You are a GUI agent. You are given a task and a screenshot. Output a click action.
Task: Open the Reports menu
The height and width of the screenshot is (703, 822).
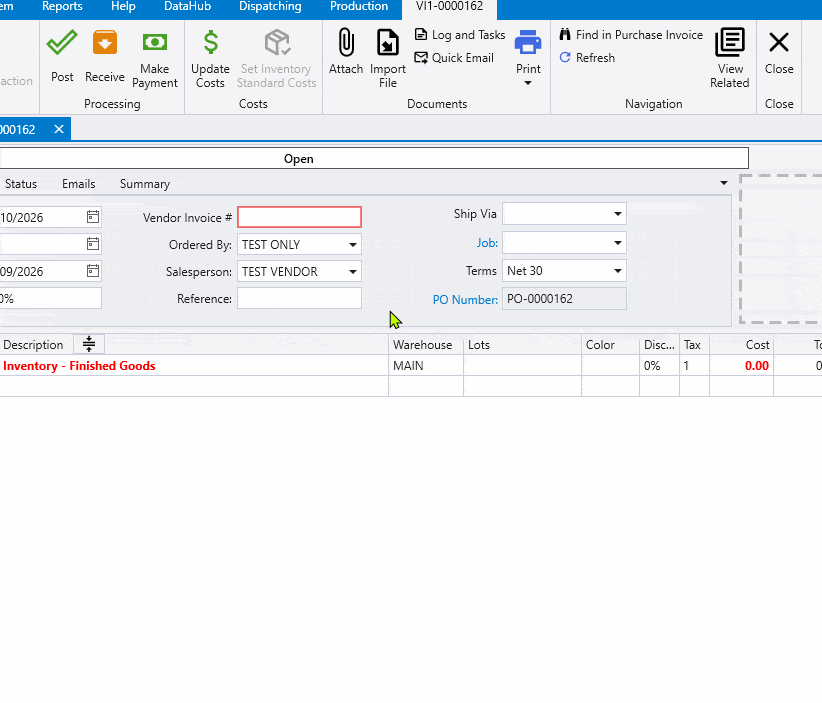62,6
